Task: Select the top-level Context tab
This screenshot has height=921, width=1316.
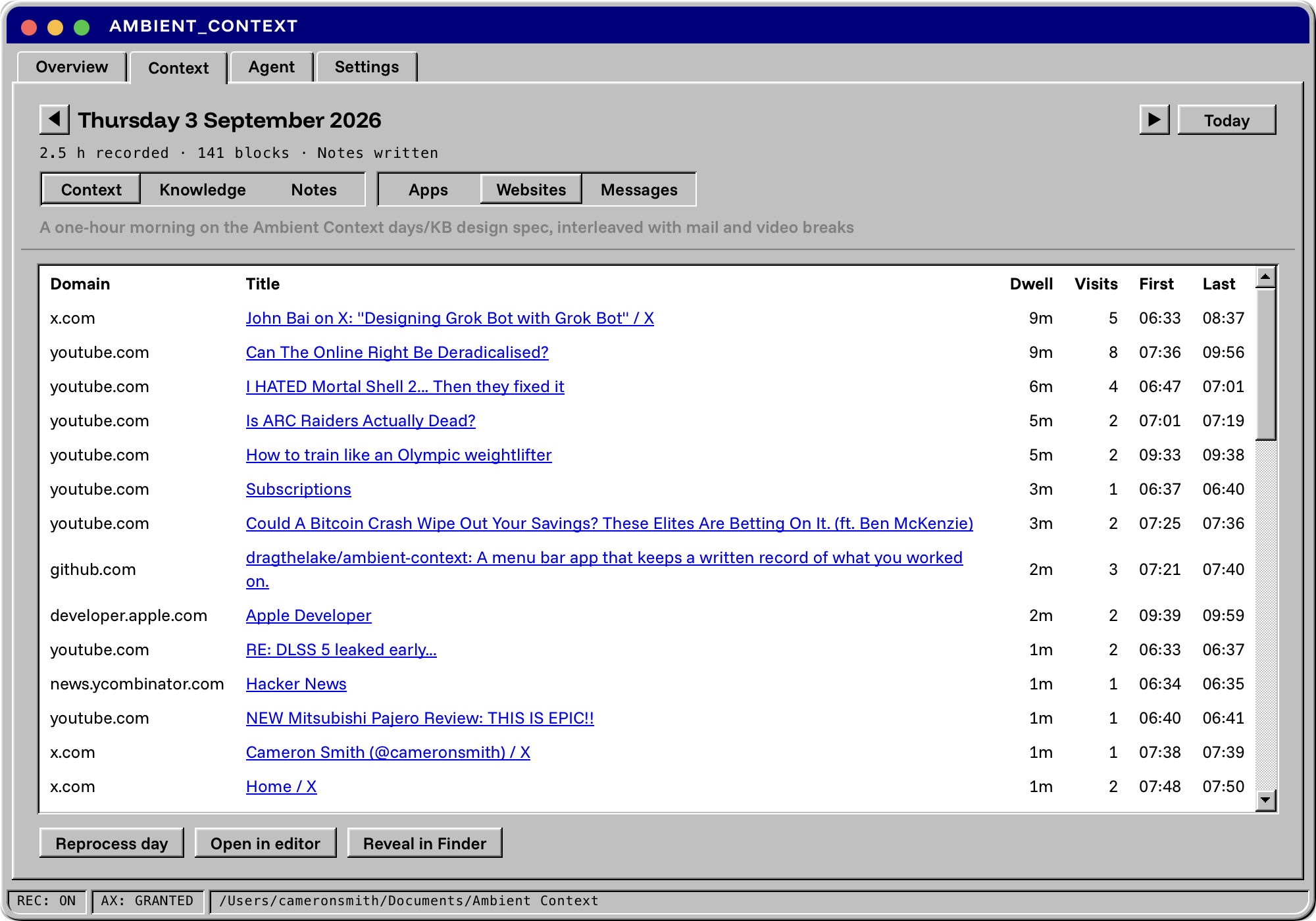Action: click(x=178, y=68)
